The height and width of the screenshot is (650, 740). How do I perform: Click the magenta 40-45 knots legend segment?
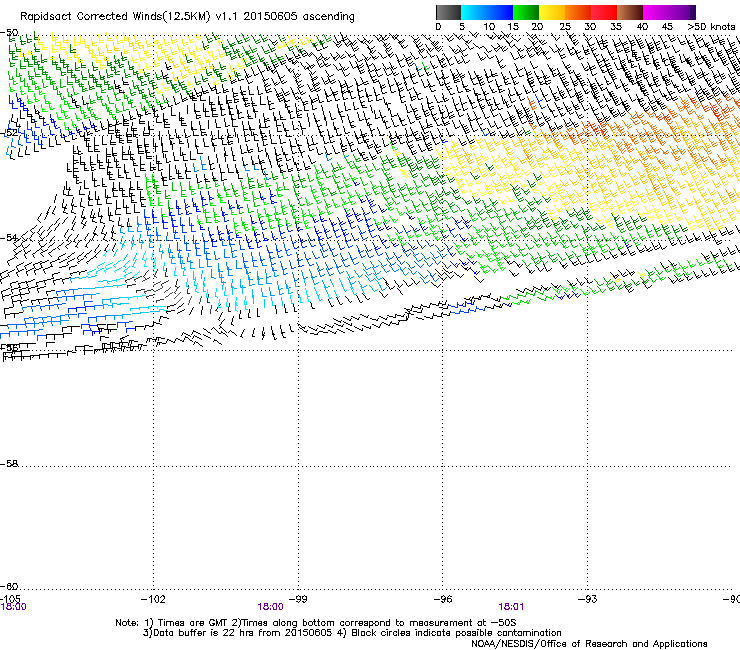(656, 12)
